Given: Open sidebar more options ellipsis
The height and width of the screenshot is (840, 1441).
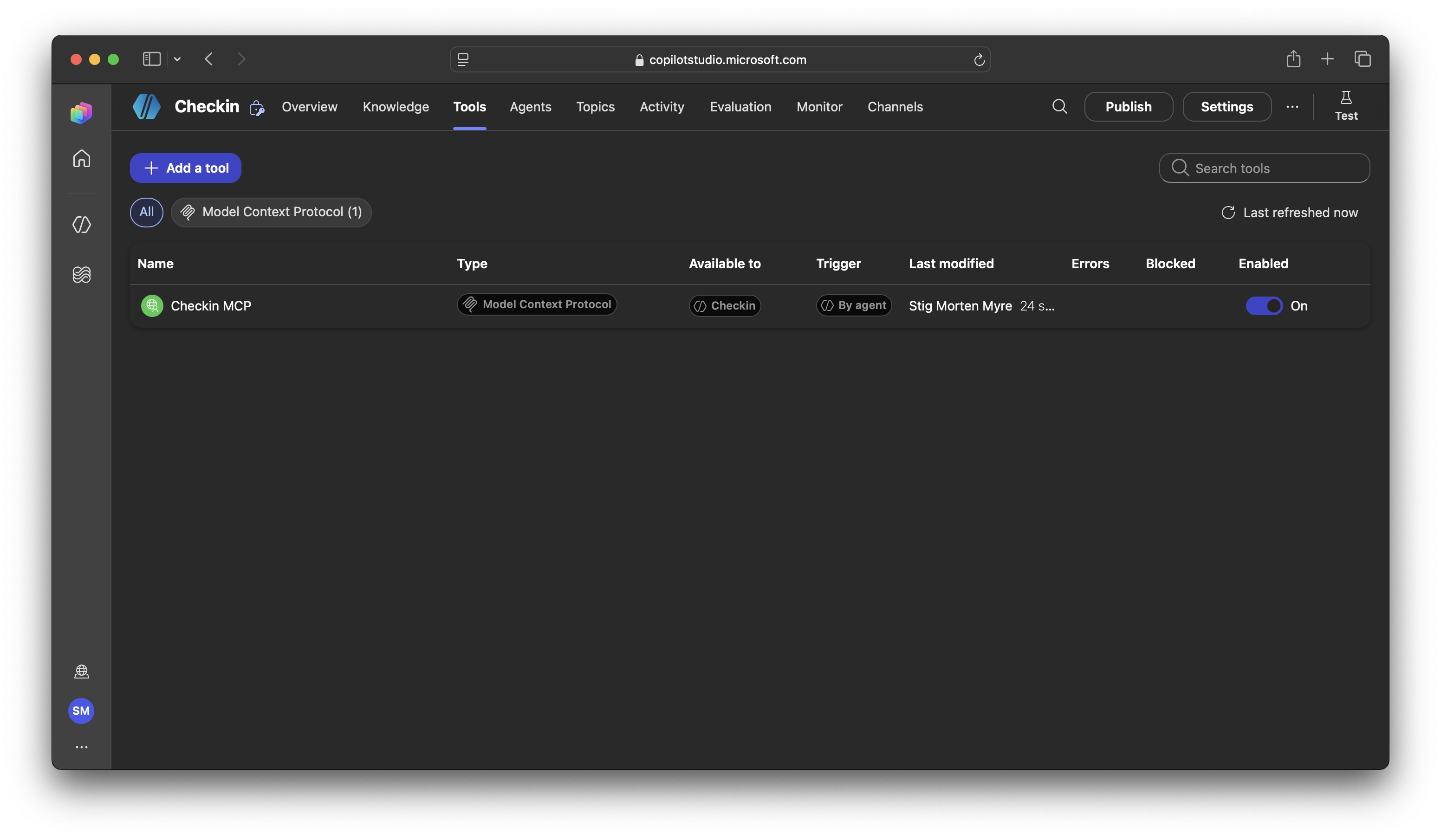Looking at the screenshot, I should (81, 747).
